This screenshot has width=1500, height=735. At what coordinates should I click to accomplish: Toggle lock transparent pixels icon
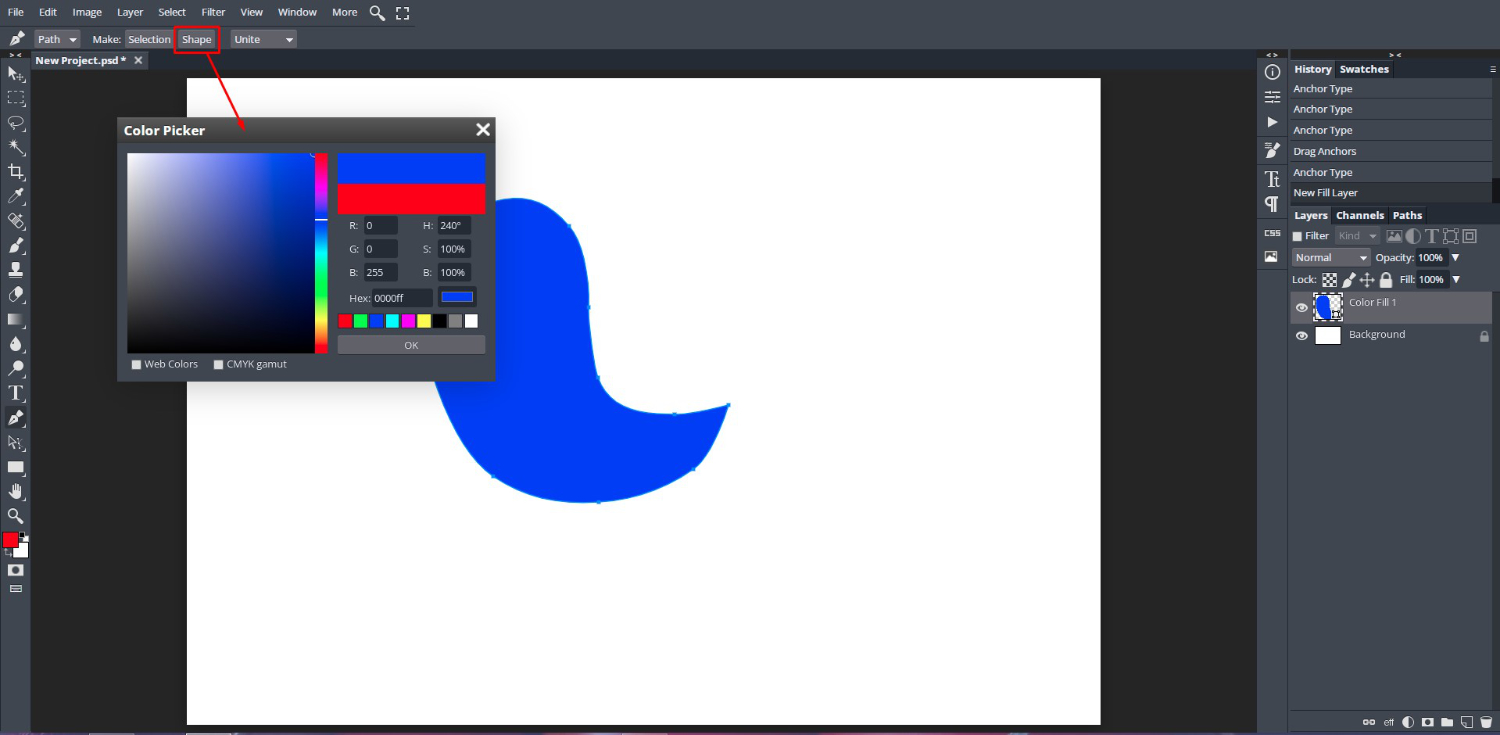(x=1330, y=280)
